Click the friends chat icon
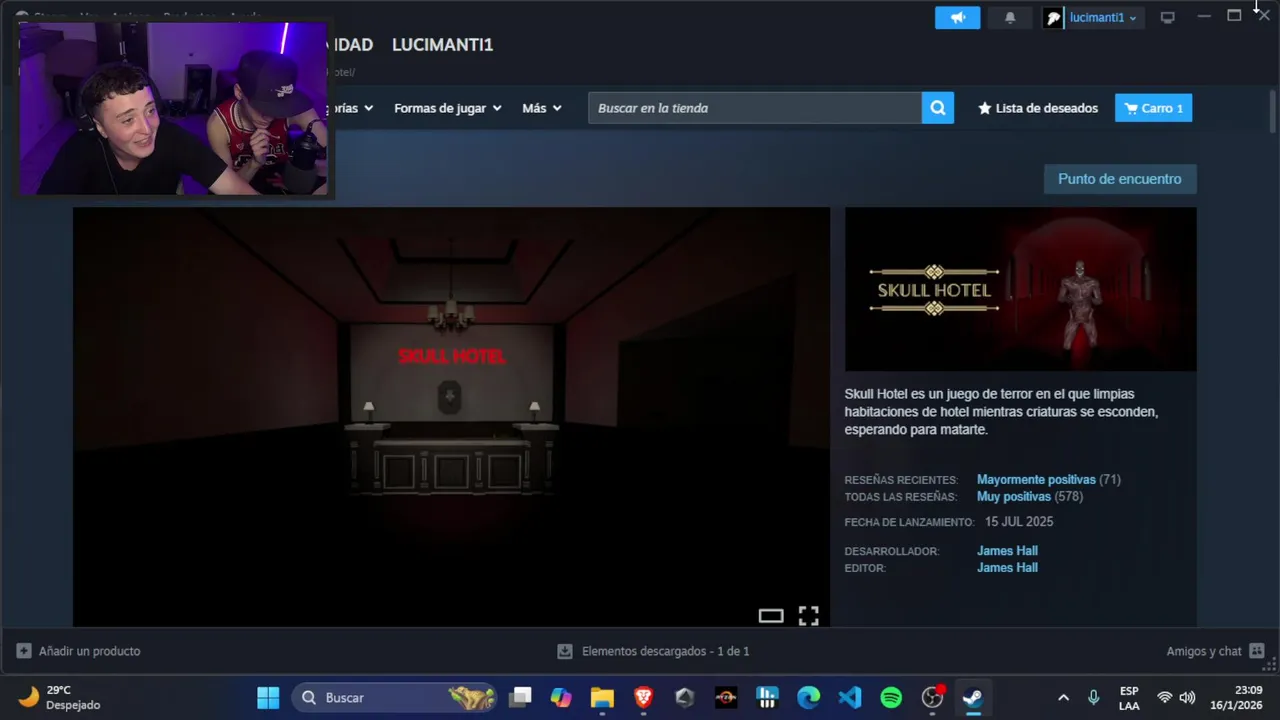The height and width of the screenshot is (720, 1280). pyautogui.click(x=1257, y=651)
